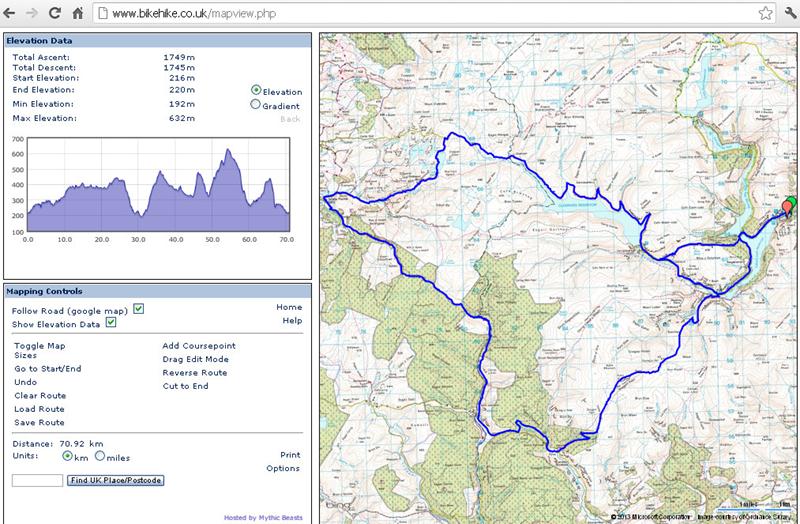Open the browser wrench settings menu
The height and width of the screenshot is (524, 800).
click(x=788, y=15)
